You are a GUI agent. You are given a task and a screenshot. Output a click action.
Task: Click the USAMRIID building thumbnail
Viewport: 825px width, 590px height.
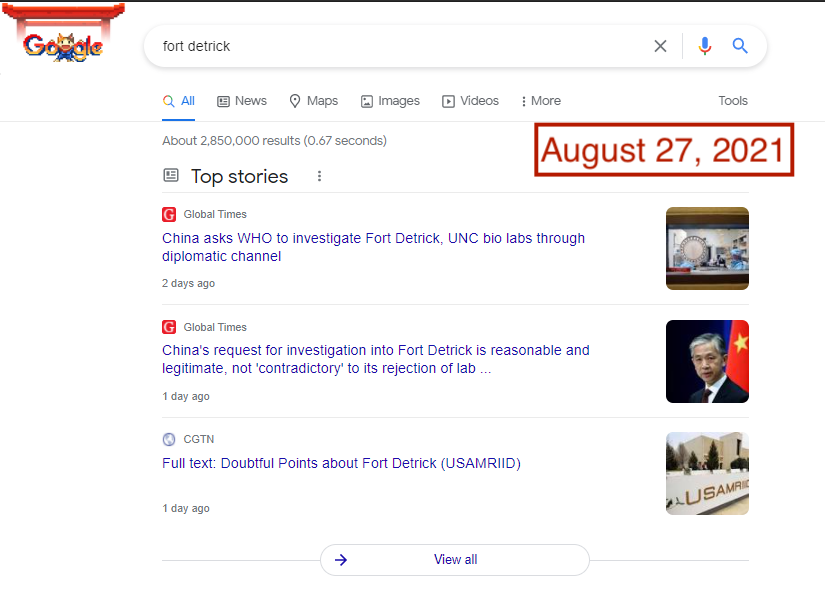tap(707, 473)
